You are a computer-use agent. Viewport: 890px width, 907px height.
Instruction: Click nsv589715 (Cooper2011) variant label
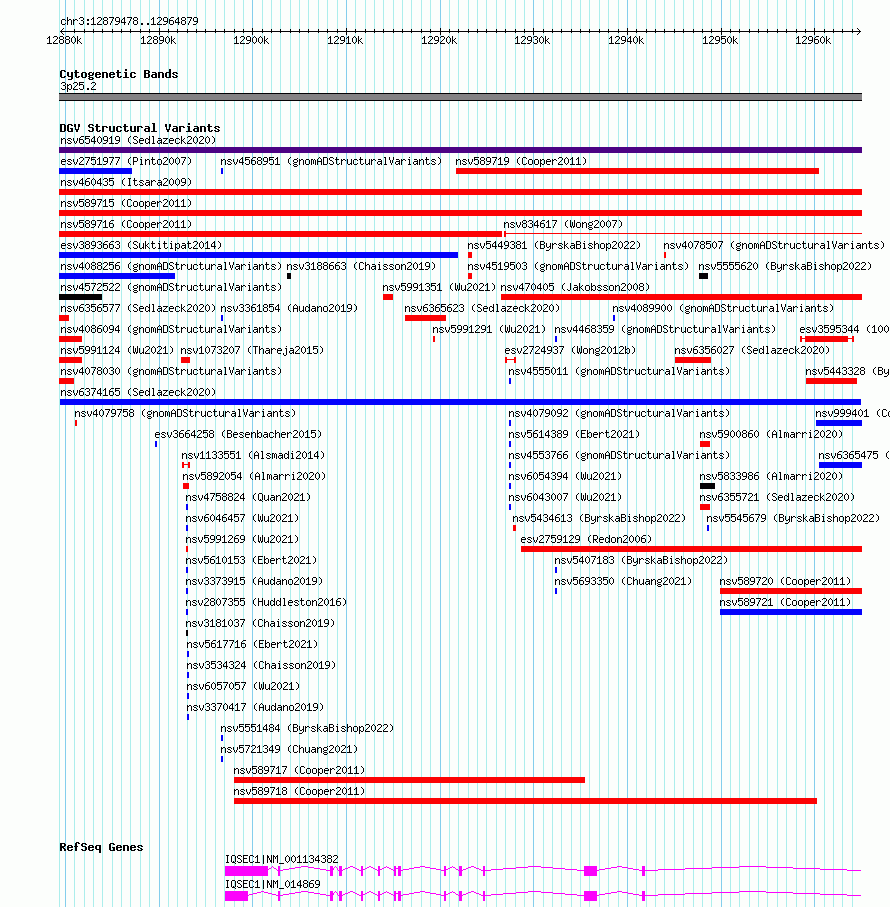[x=126, y=203]
